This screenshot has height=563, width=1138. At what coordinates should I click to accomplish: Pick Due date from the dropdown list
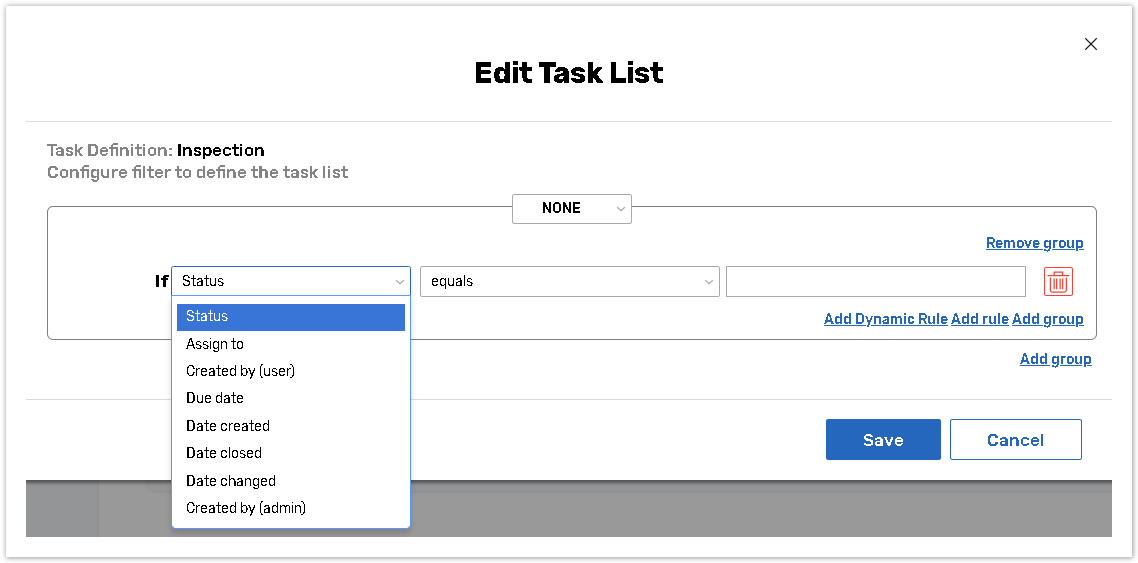click(x=215, y=398)
